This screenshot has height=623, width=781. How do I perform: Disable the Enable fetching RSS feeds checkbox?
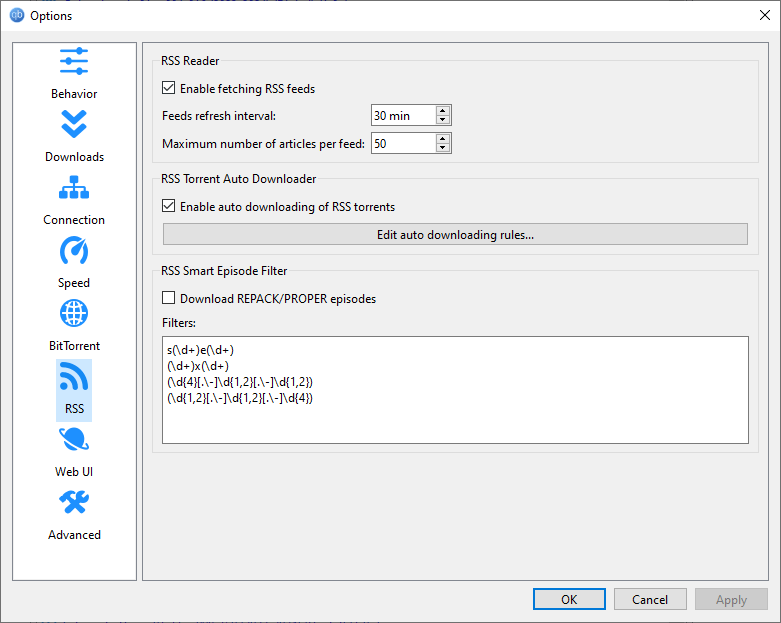(x=169, y=89)
